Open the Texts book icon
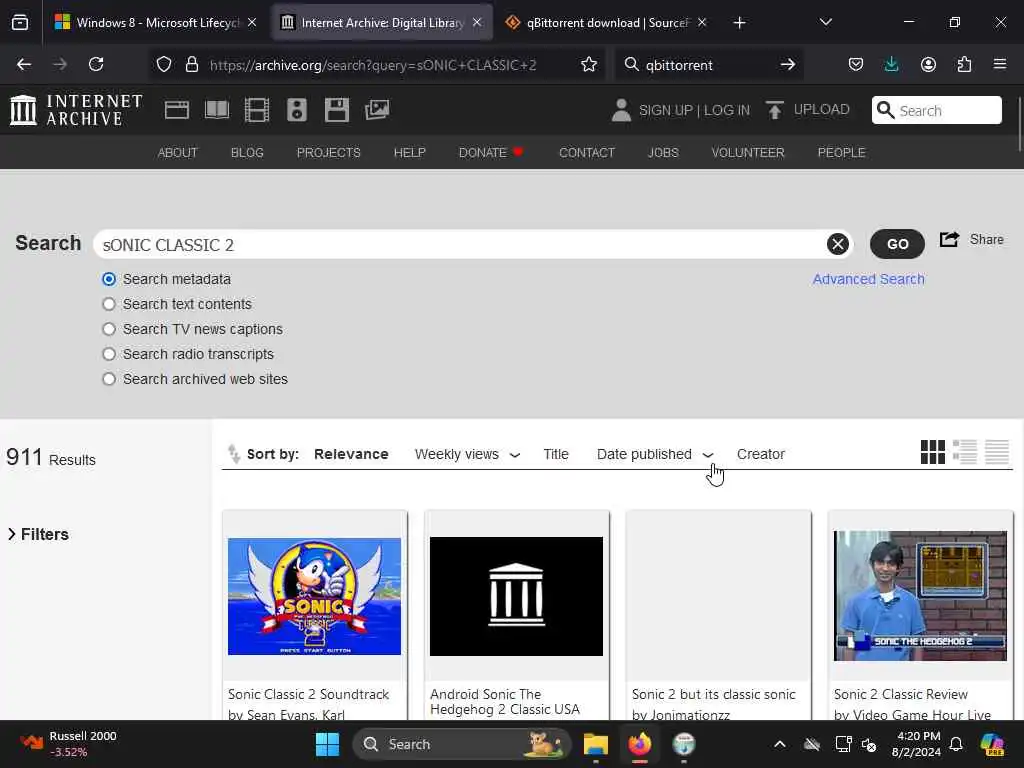The width and height of the screenshot is (1024, 768). point(217,110)
